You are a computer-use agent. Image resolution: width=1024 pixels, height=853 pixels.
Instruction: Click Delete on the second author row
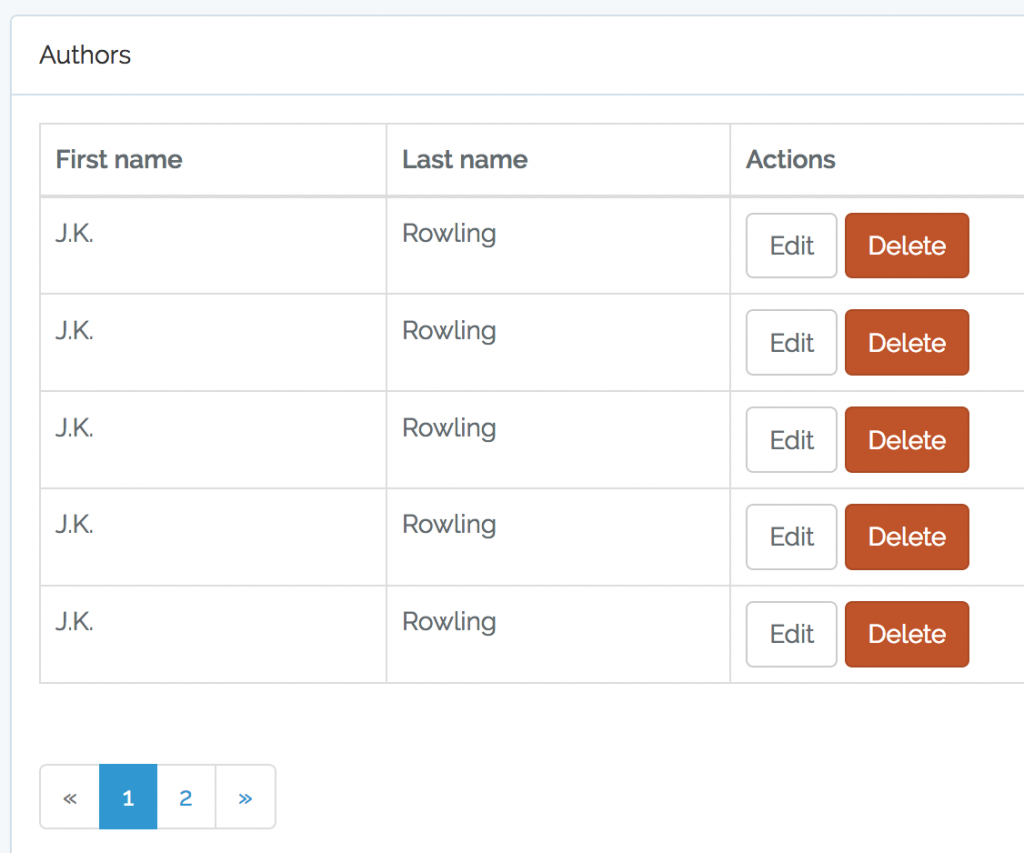[x=906, y=342]
